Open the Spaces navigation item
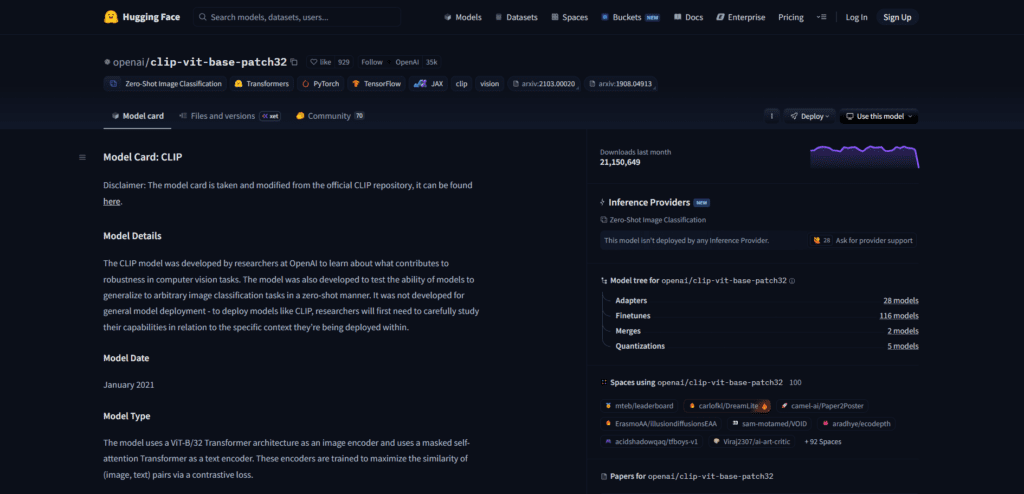The height and width of the screenshot is (494, 1024). 569,18
